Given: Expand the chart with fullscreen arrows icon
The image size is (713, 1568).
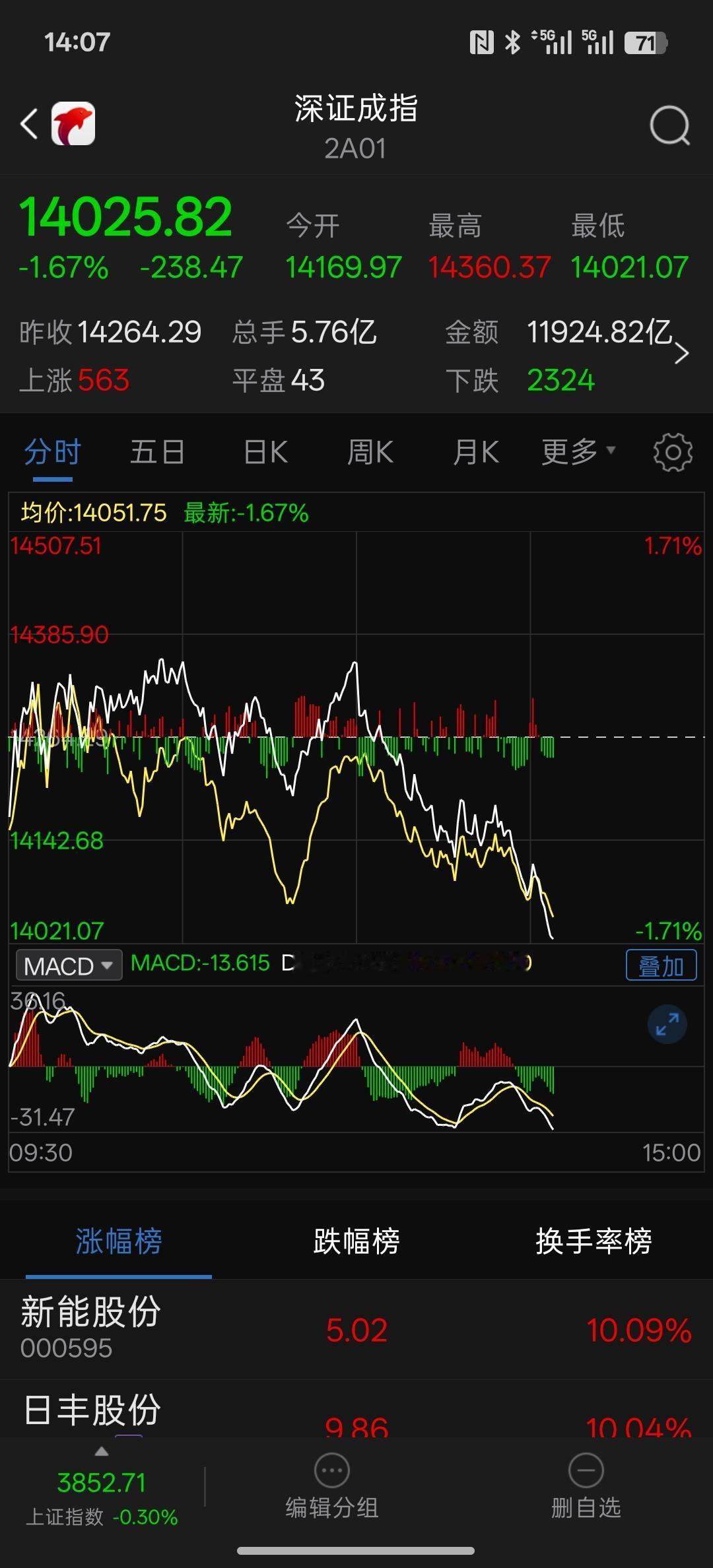Looking at the screenshot, I should [667, 1025].
